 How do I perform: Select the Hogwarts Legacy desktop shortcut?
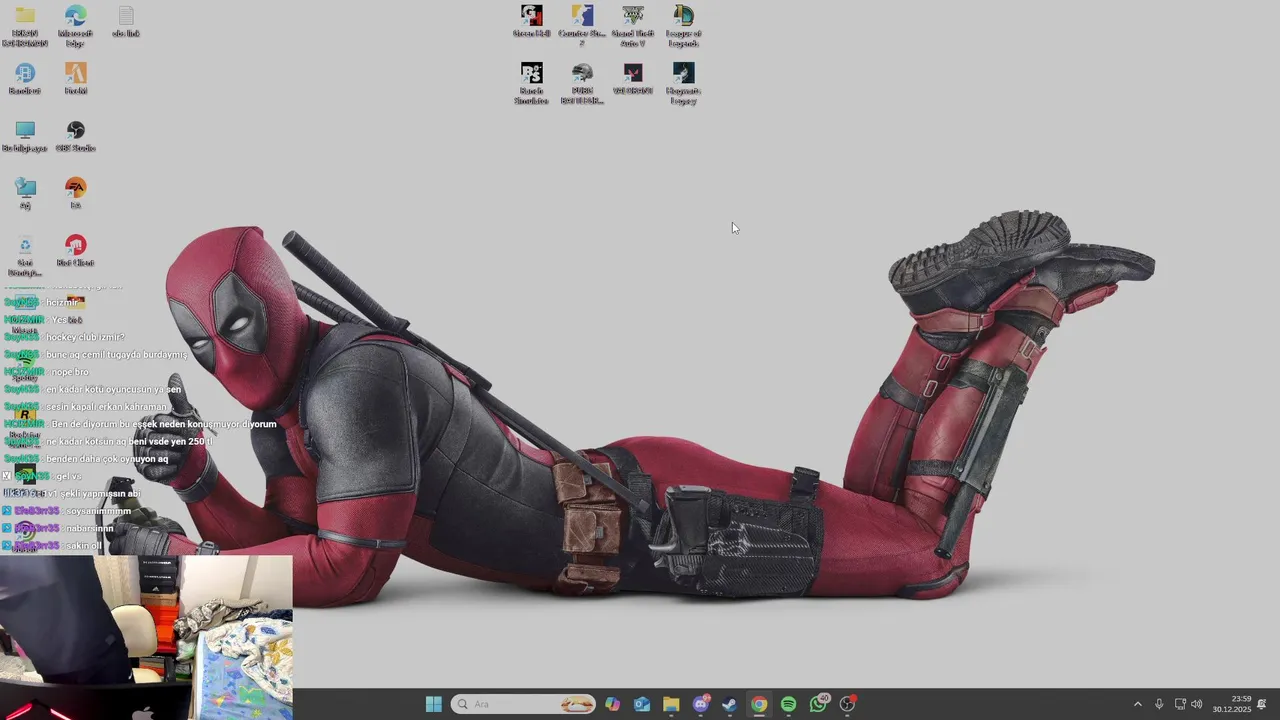(683, 84)
